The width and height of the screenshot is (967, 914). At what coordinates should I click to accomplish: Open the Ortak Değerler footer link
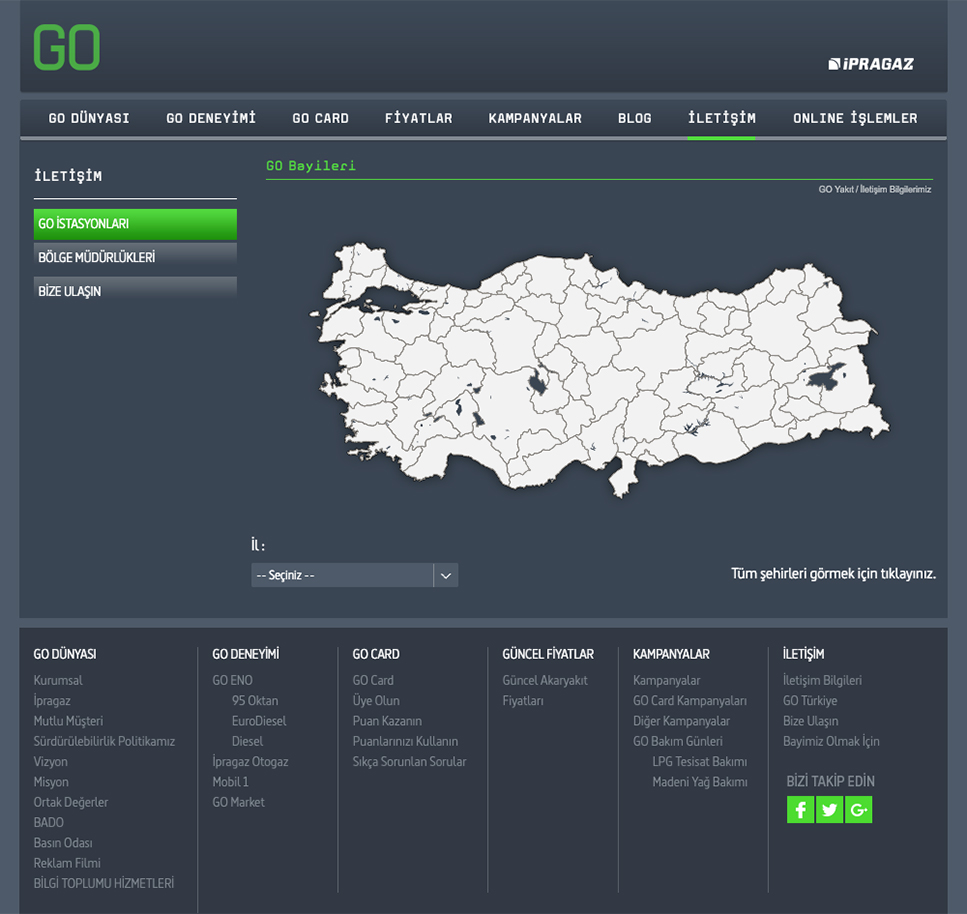[71, 802]
